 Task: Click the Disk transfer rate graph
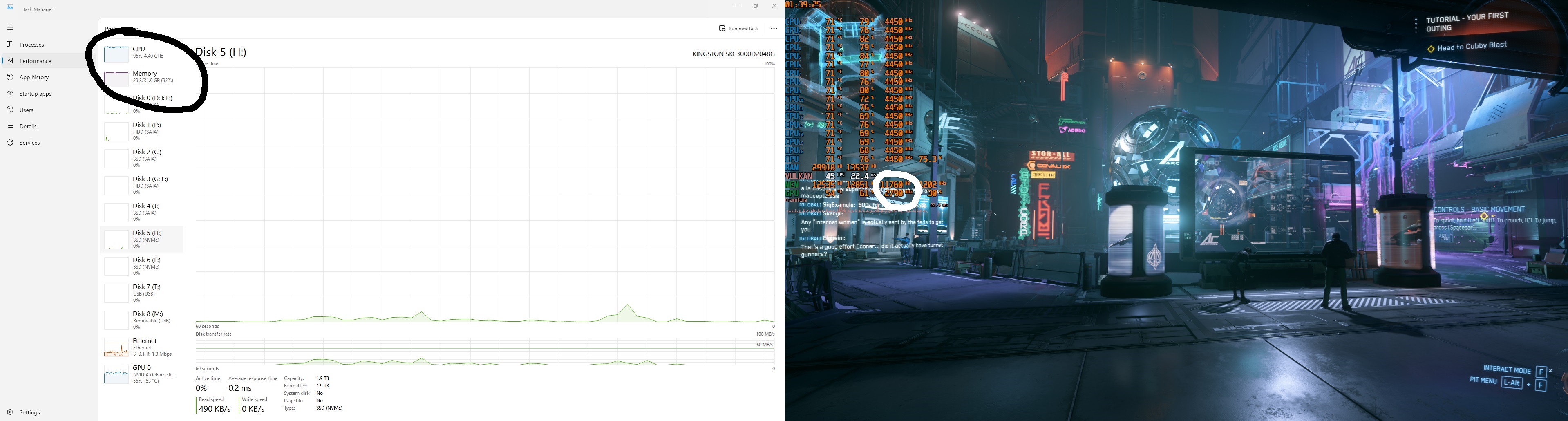[485, 352]
